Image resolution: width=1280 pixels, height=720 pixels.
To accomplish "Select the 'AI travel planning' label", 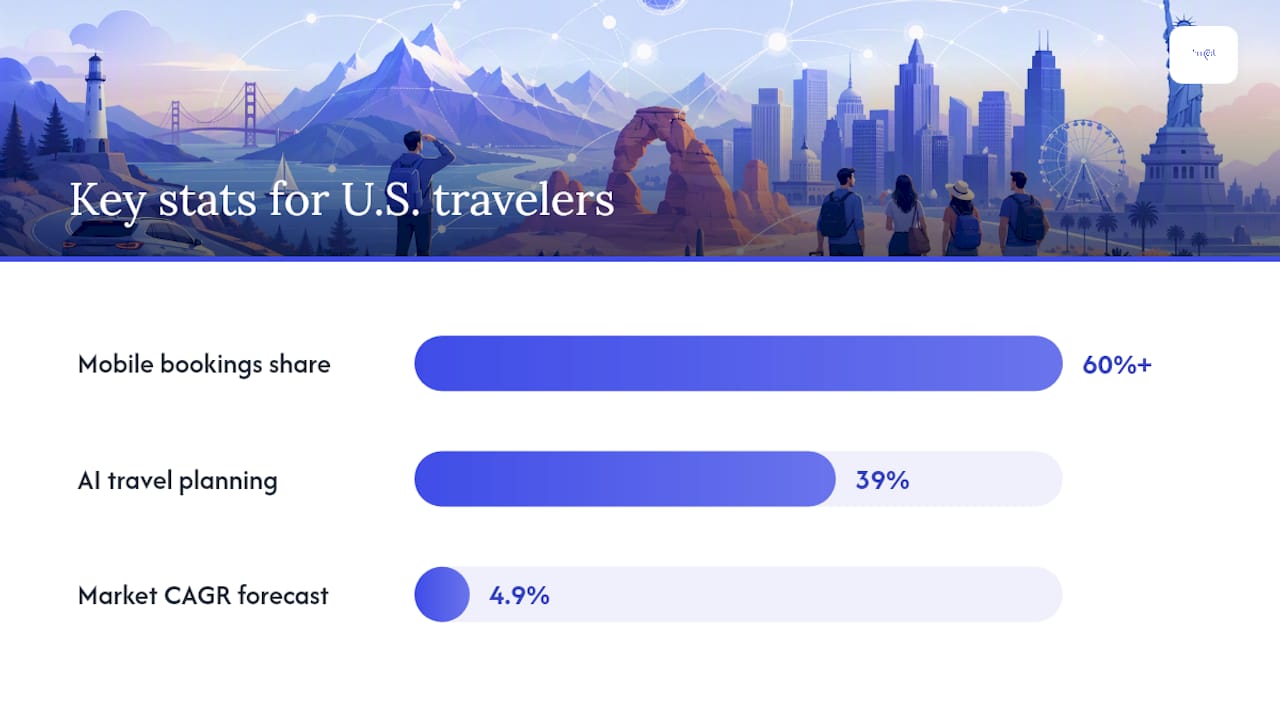I will pyautogui.click(x=178, y=480).
